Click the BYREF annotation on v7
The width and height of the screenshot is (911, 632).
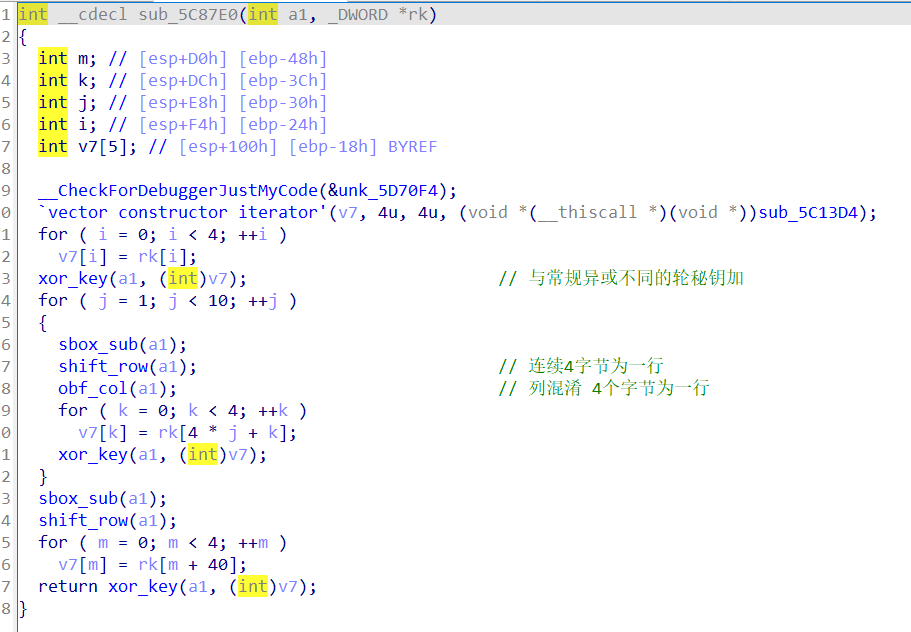[x=413, y=146]
